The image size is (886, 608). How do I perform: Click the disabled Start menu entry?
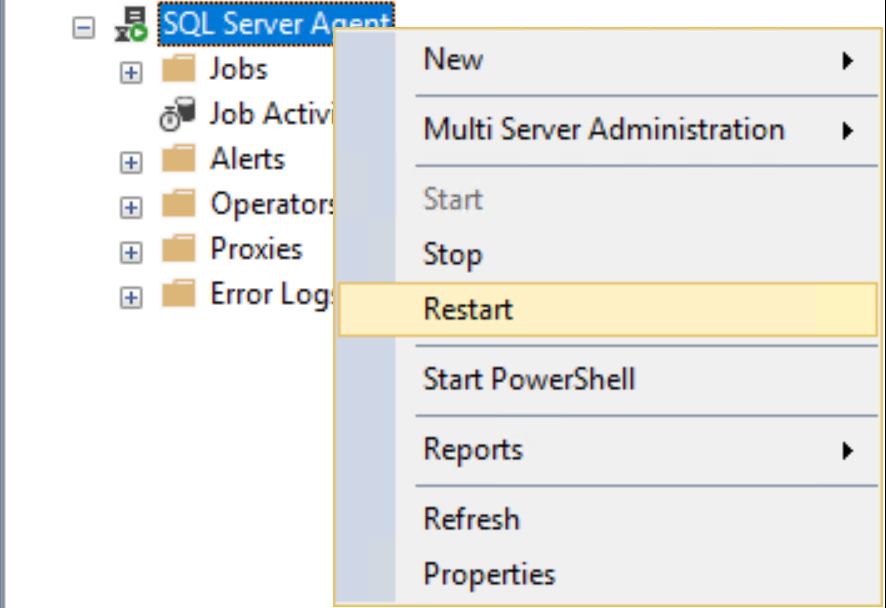[x=608, y=199]
